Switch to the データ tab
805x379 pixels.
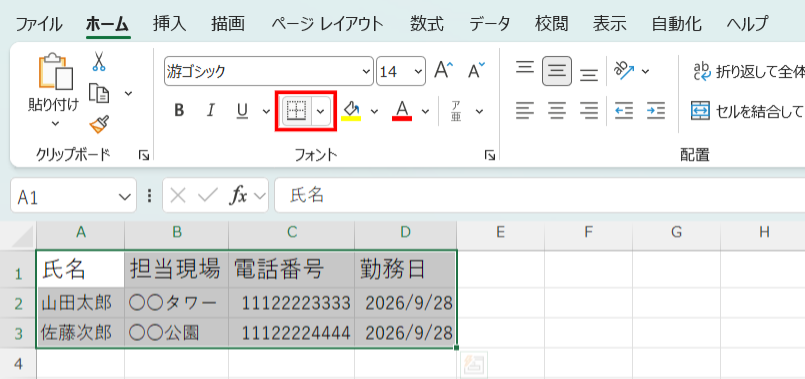pos(489,24)
